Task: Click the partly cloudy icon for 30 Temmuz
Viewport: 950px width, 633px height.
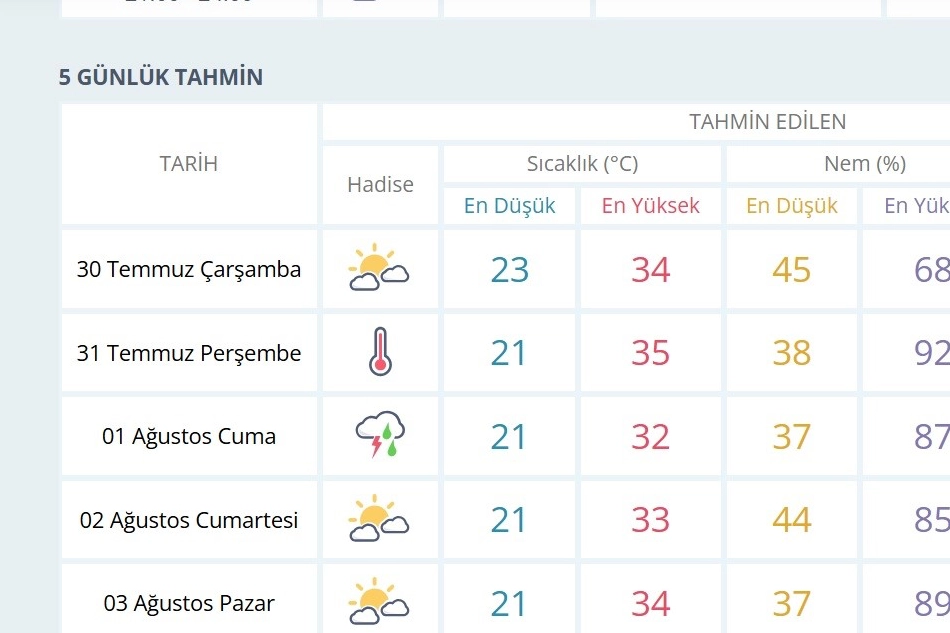Action: (x=379, y=268)
